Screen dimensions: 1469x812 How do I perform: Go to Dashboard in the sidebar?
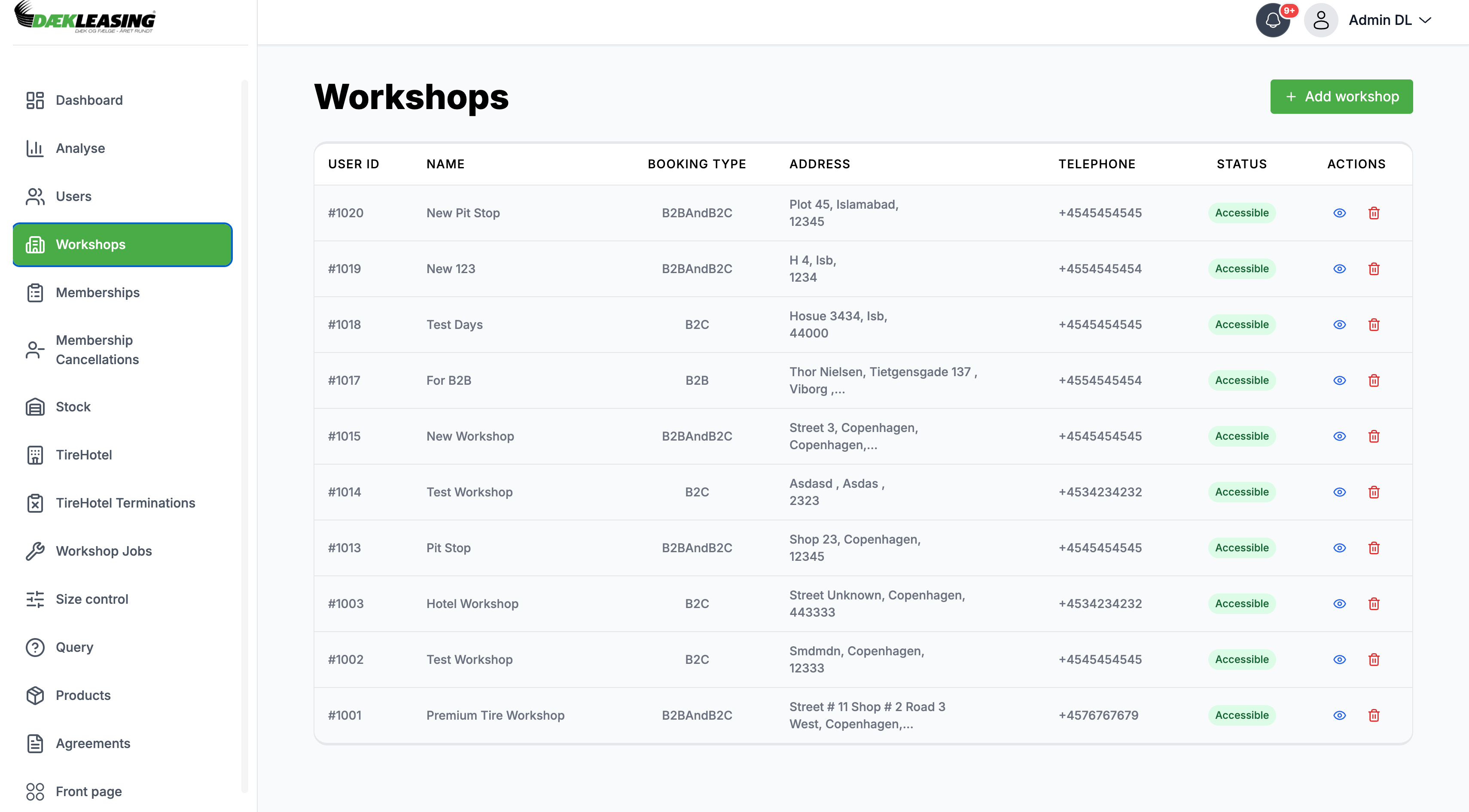coord(122,100)
